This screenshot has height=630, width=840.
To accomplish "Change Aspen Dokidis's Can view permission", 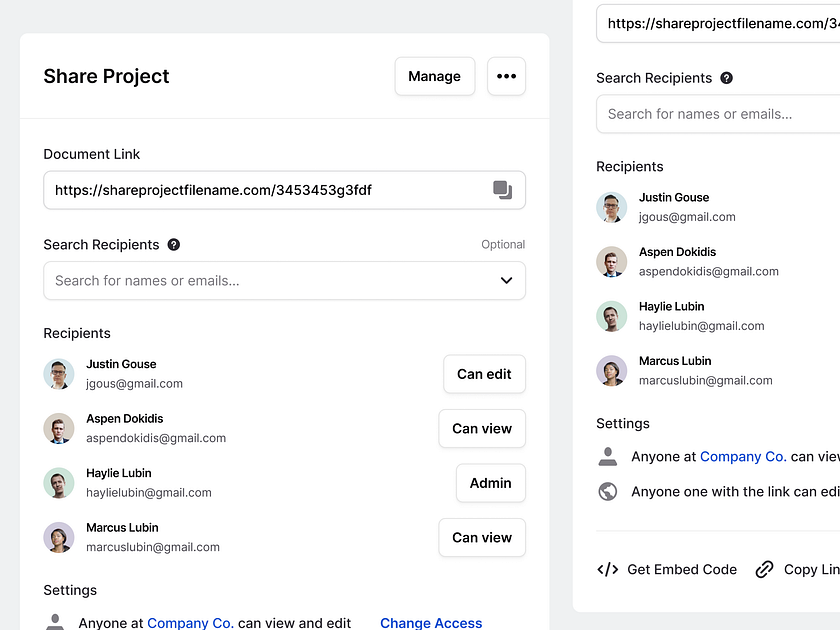I will pyautogui.click(x=482, y=428).
